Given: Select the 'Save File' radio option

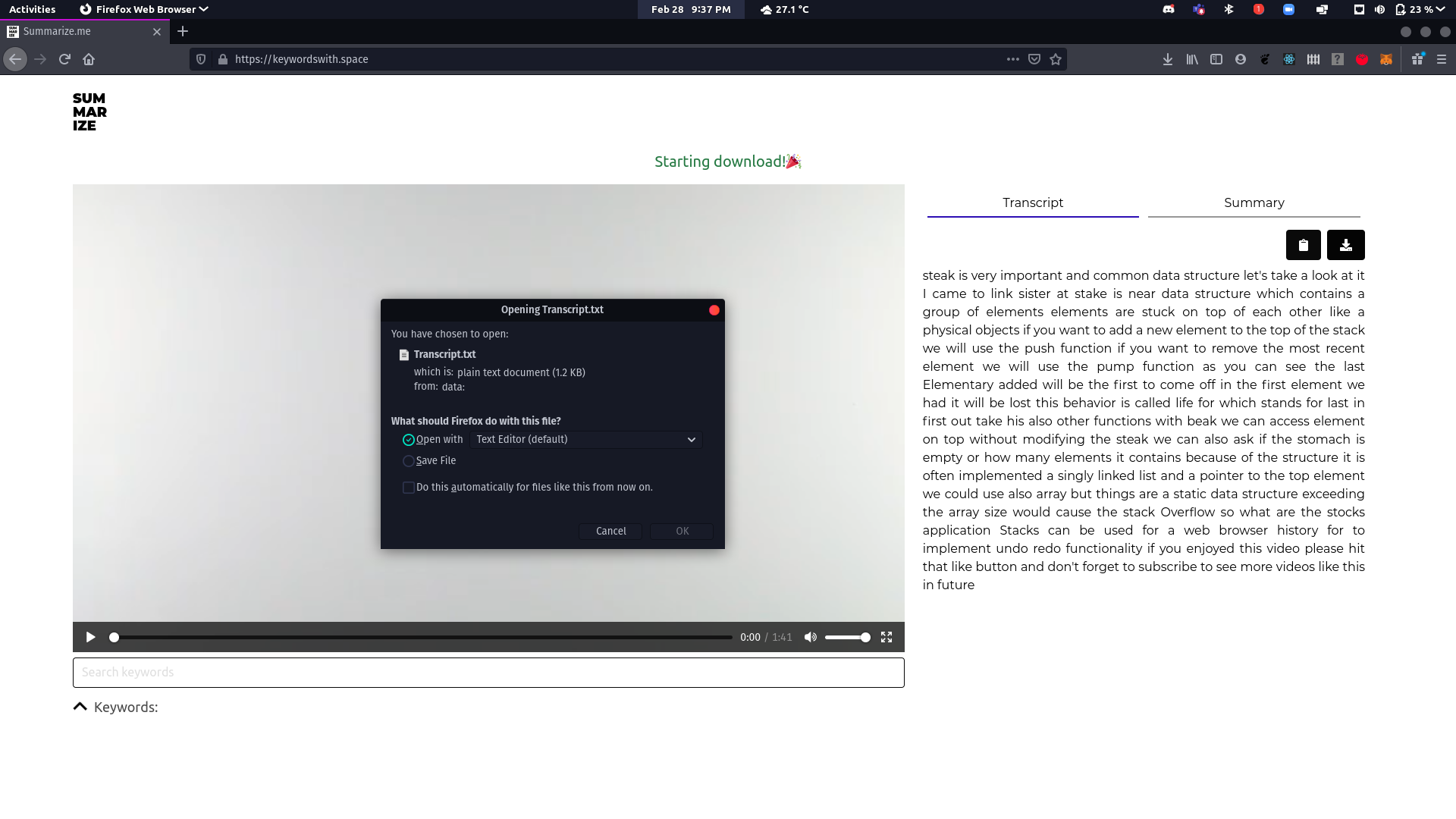Looking at the screenshot, I should pyautogui.click(x=409, y=461).
